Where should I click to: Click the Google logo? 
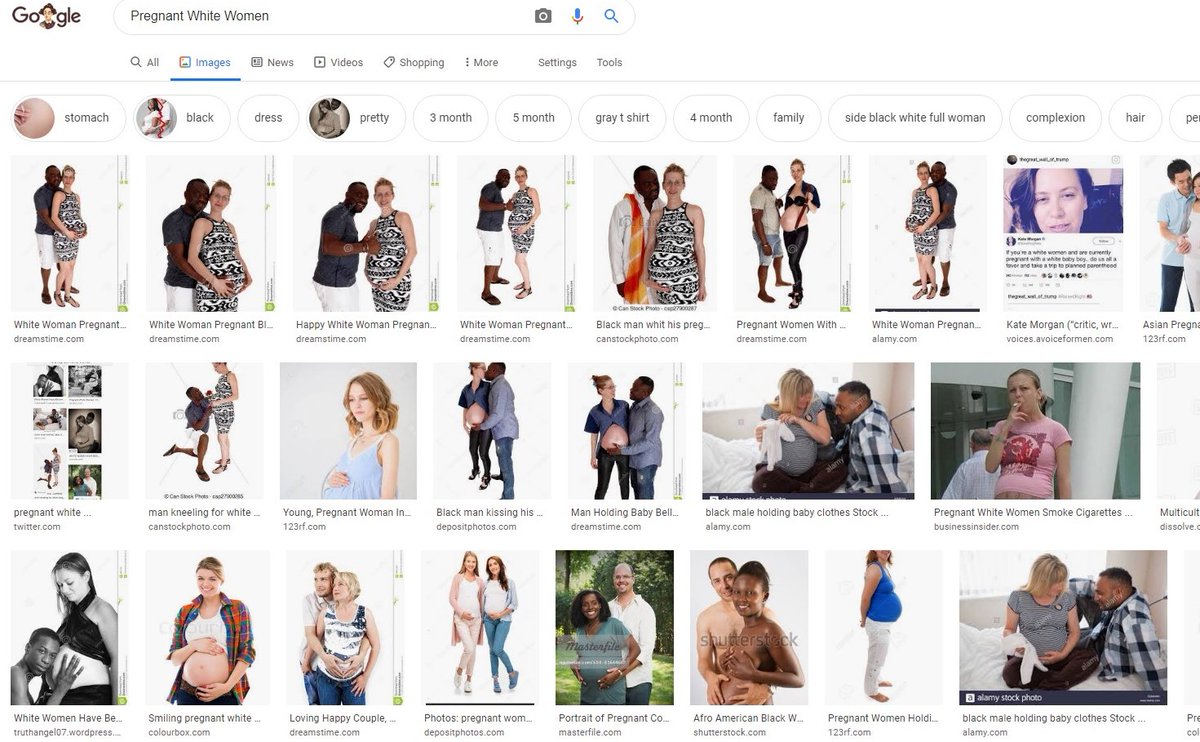[46, 17]
